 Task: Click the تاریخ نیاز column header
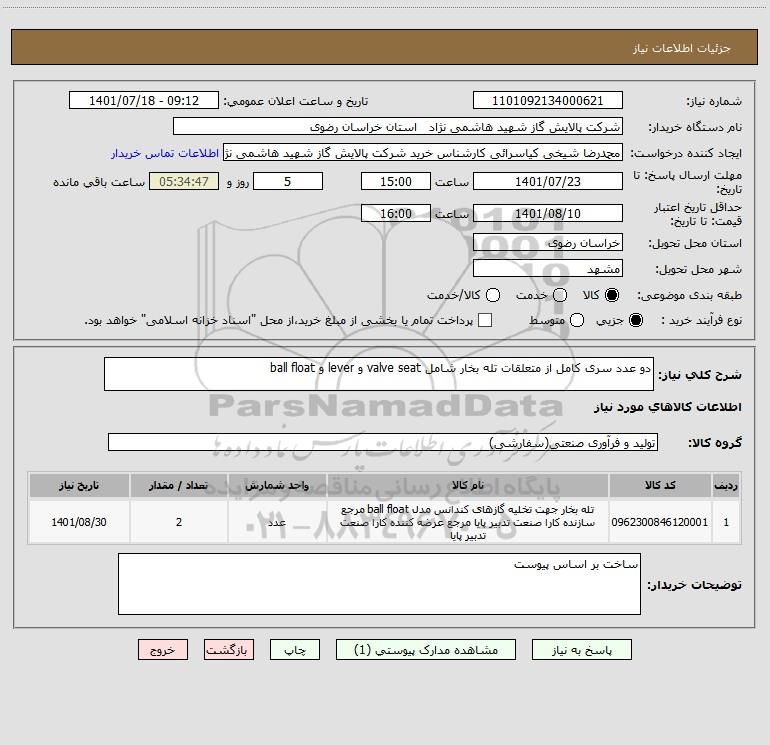click(x=79, y=486)
